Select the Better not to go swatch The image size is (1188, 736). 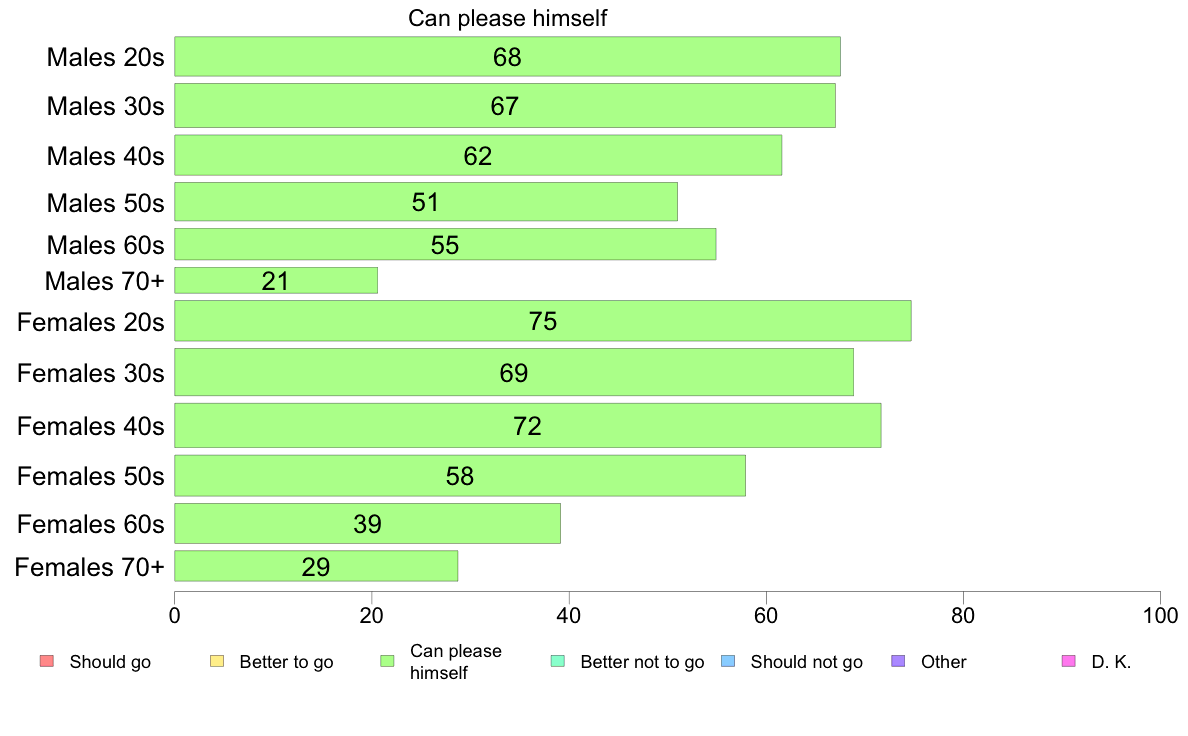pyautogui.click(x=558, y=661)
